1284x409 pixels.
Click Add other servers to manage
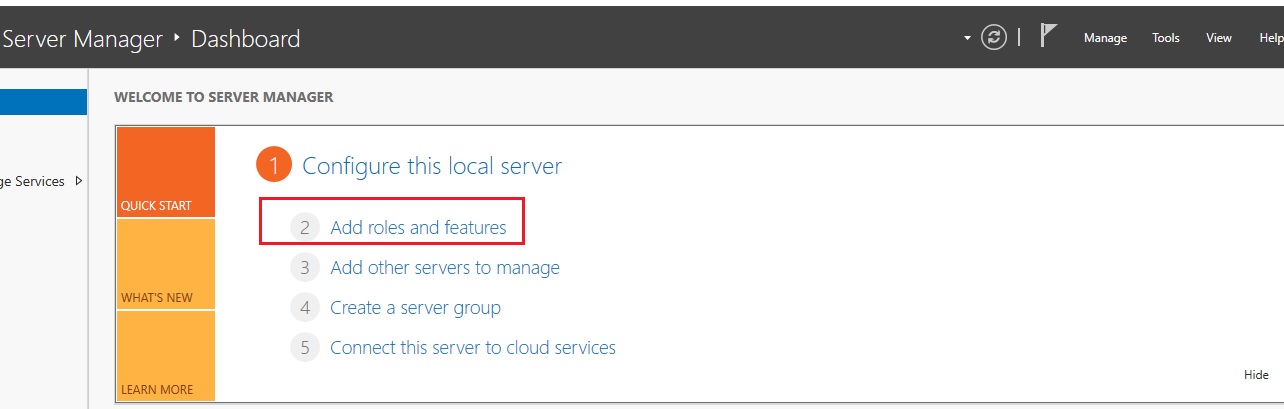tap(445, 268)
